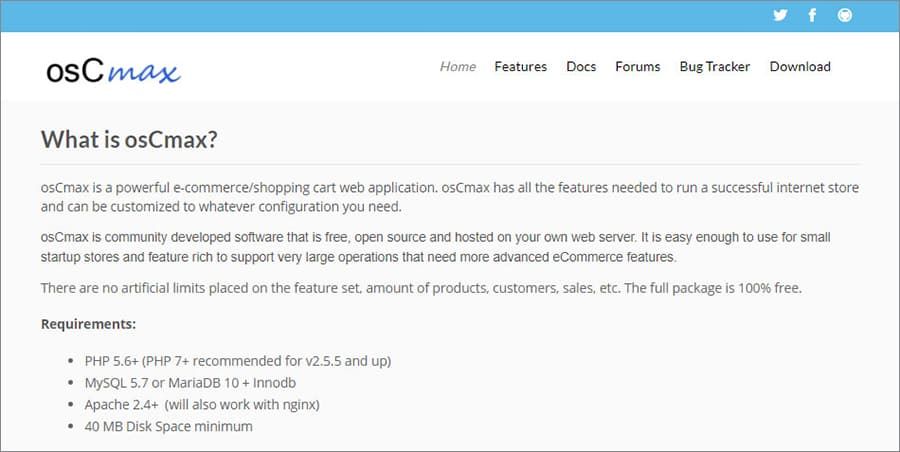Click the paragraph starting 'osCmax is a powerful'

pos(449,197)
